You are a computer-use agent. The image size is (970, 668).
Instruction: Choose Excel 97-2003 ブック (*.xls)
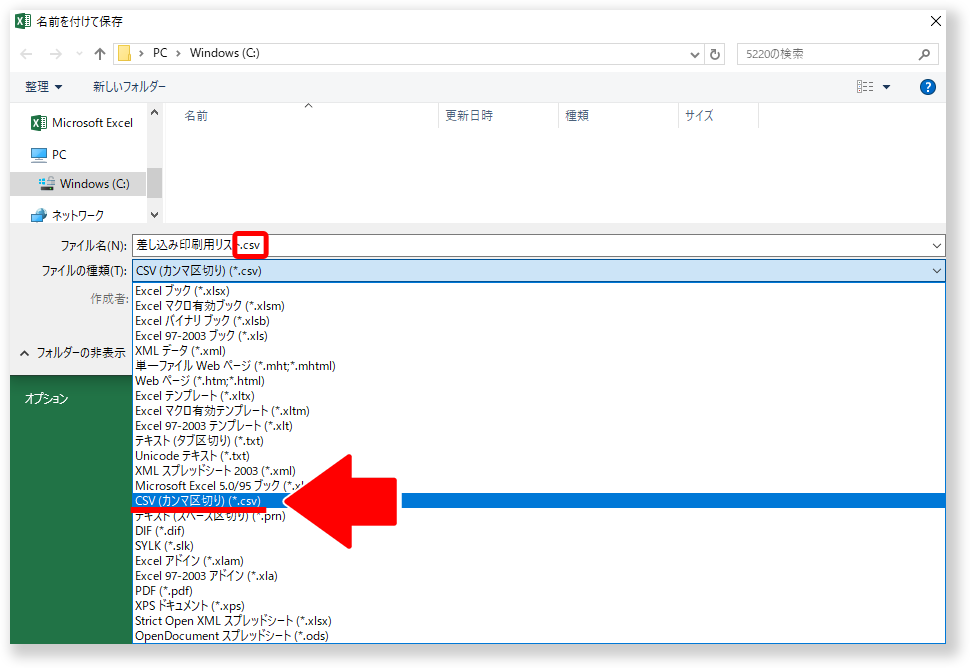(x=539, y=336)
